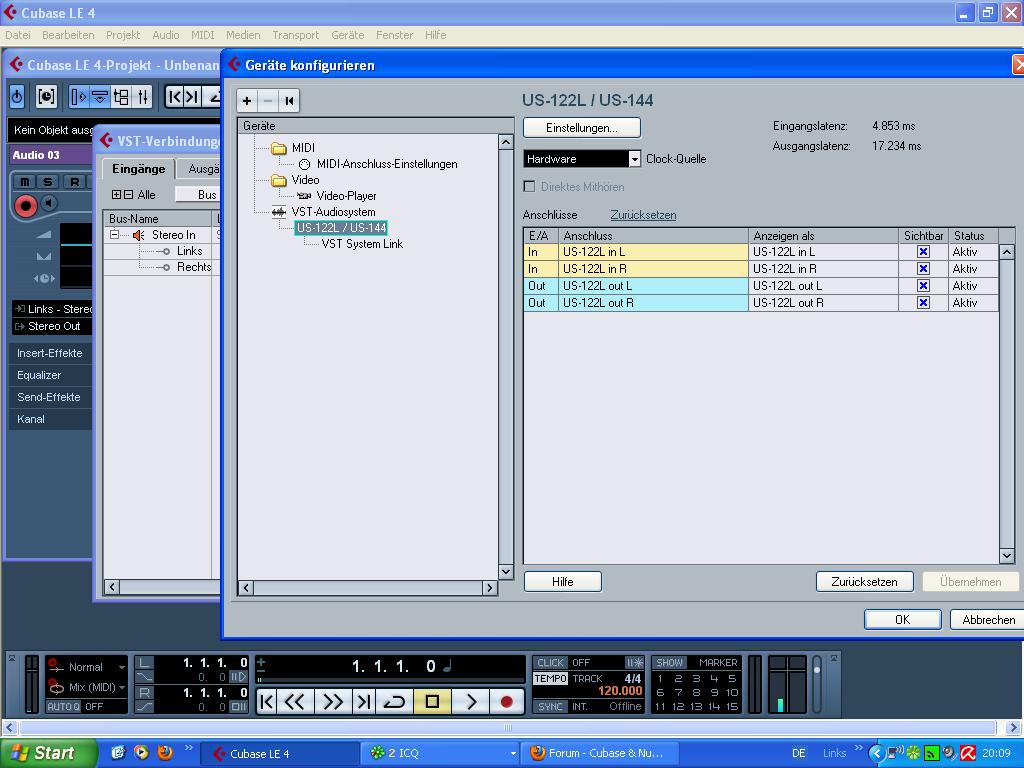Click the Windows Start button
Image resolution: width=1024 pixels, height=768 pixels.
pyautogui.click(x=47, y=754)
